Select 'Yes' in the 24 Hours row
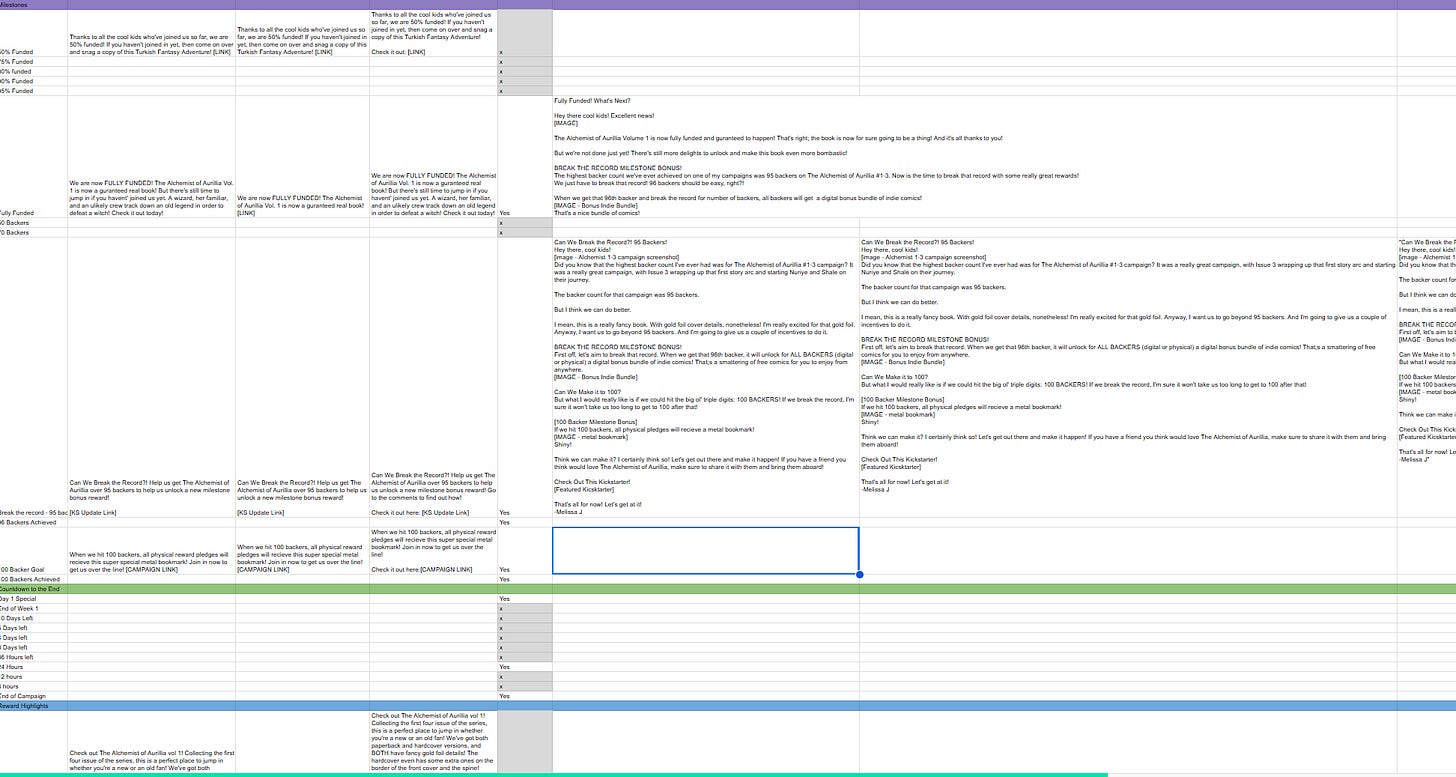This screenshot has height=777, width=1456. coord(504,667)
